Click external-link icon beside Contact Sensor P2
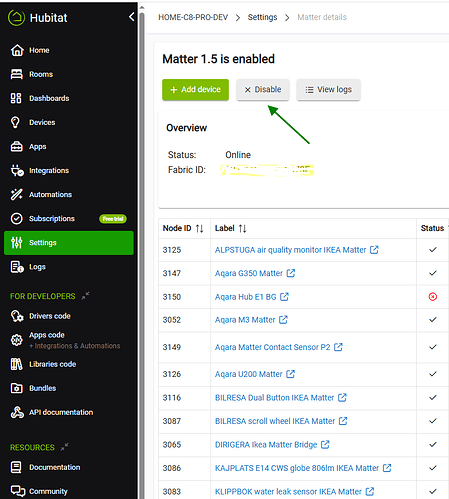 [x=338, y=347]
